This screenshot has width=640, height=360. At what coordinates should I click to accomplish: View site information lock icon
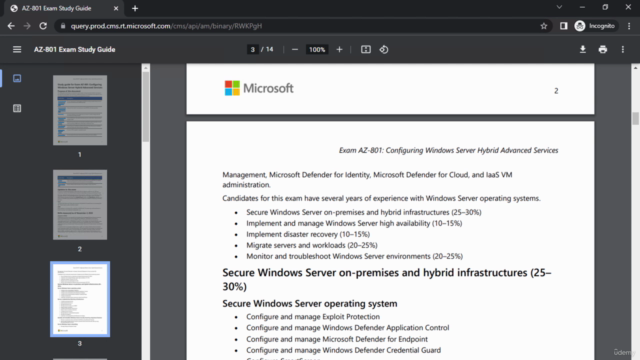pos(62,26)
